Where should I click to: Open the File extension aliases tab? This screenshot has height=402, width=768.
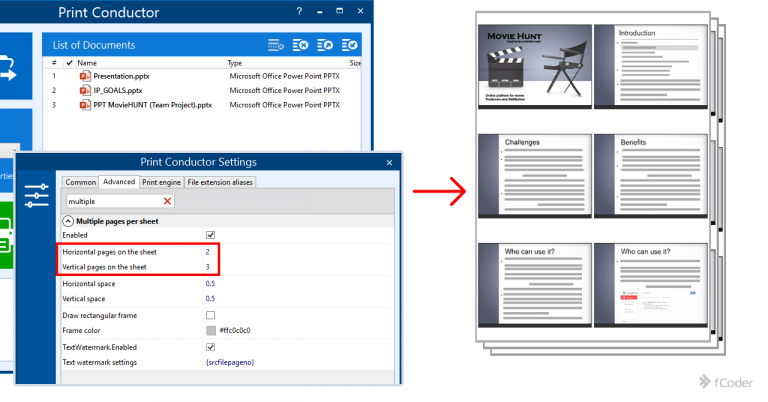[220, 182]
